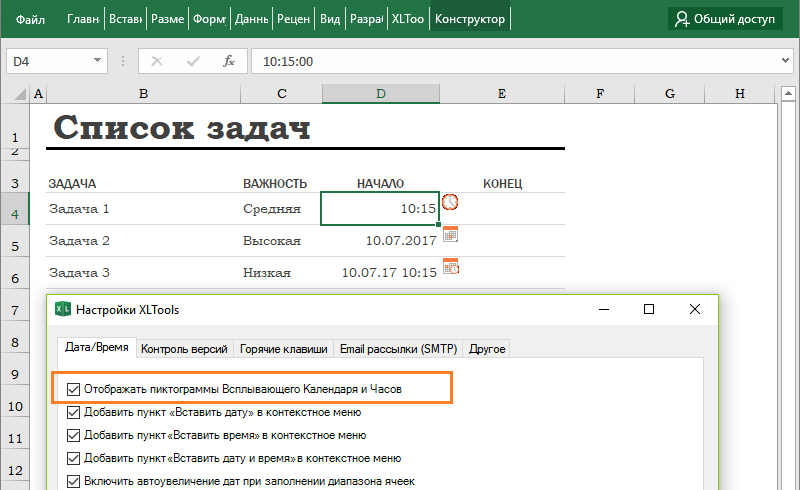The height and width of the screenshot is (490, 800).
Task: Click the confirm entry checkmark in formula bar
Action: click(x=193, y=61)
